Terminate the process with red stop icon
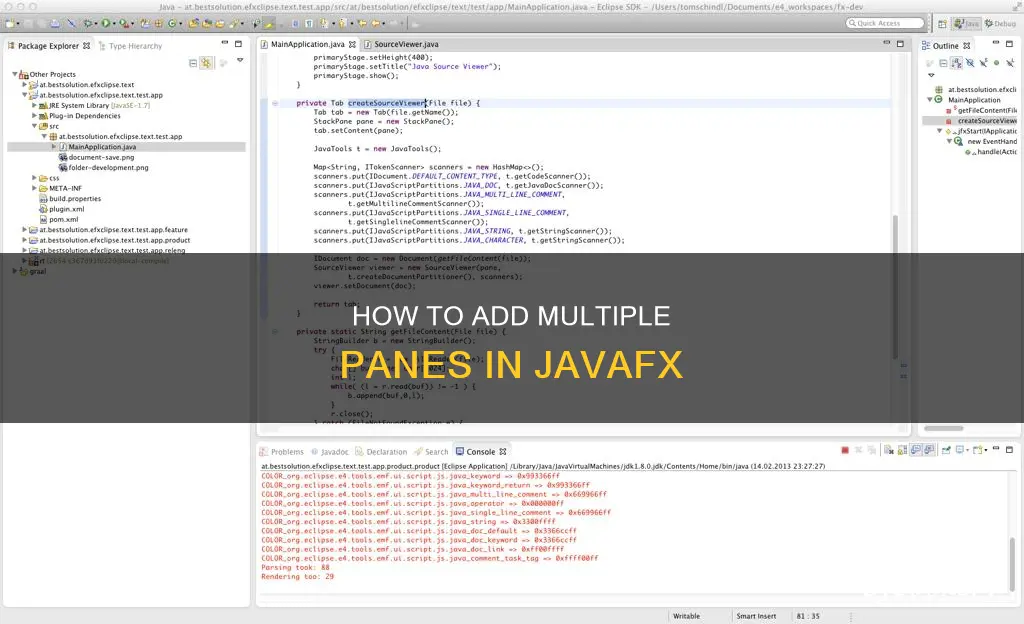This screenshot has height=624, width=1024. point(845,450)
